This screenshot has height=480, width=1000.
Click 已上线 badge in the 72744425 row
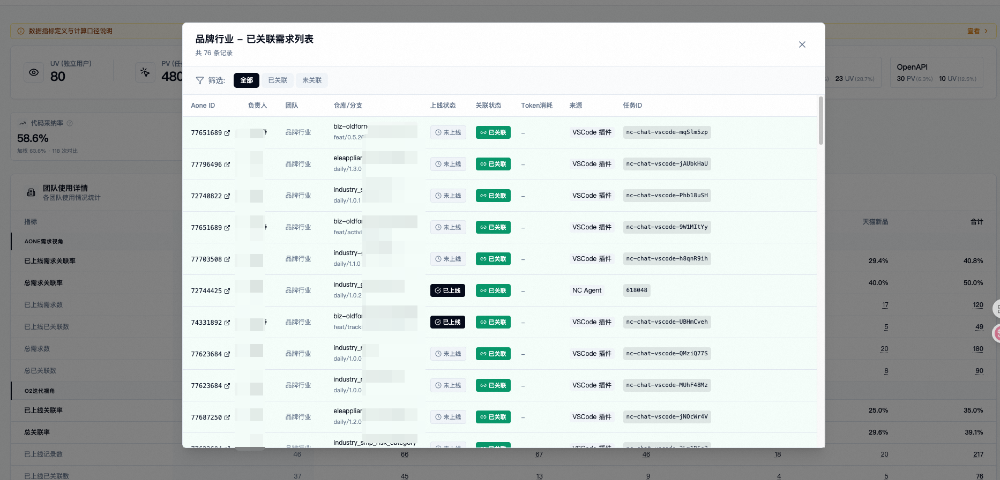448,291
